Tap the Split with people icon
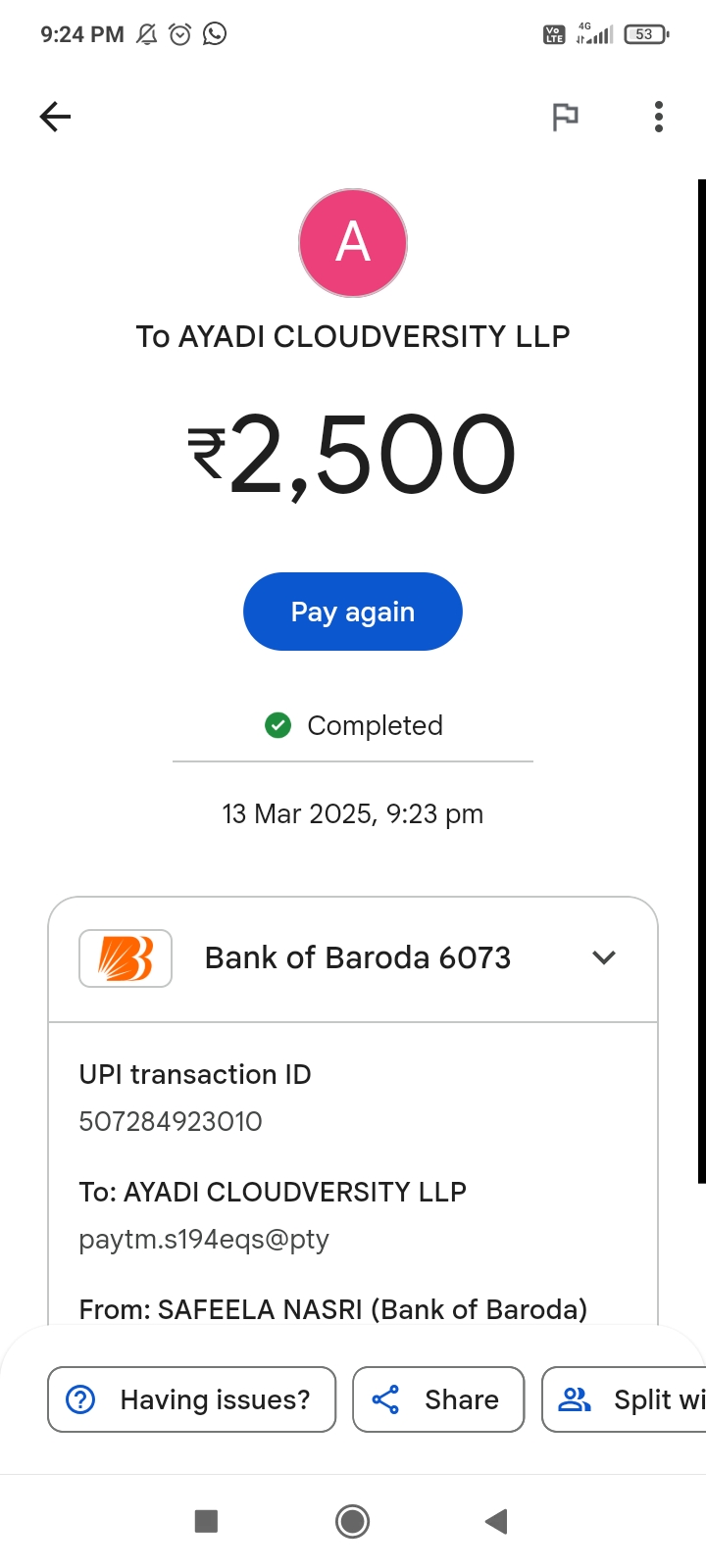Screen dimensions: 706x1568 click(x=575, y=1399)
